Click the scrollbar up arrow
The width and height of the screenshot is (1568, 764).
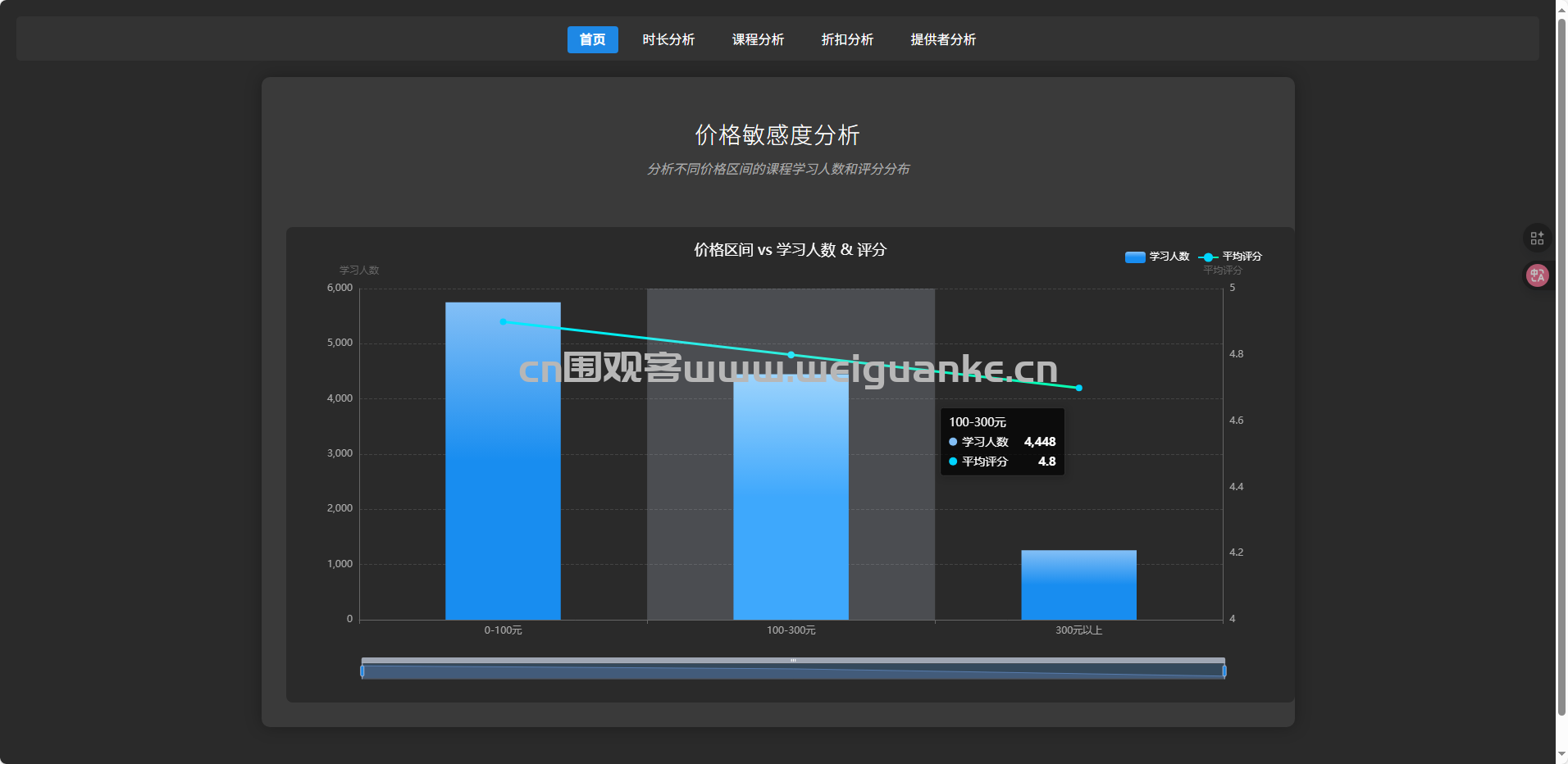pos(1561,7)
